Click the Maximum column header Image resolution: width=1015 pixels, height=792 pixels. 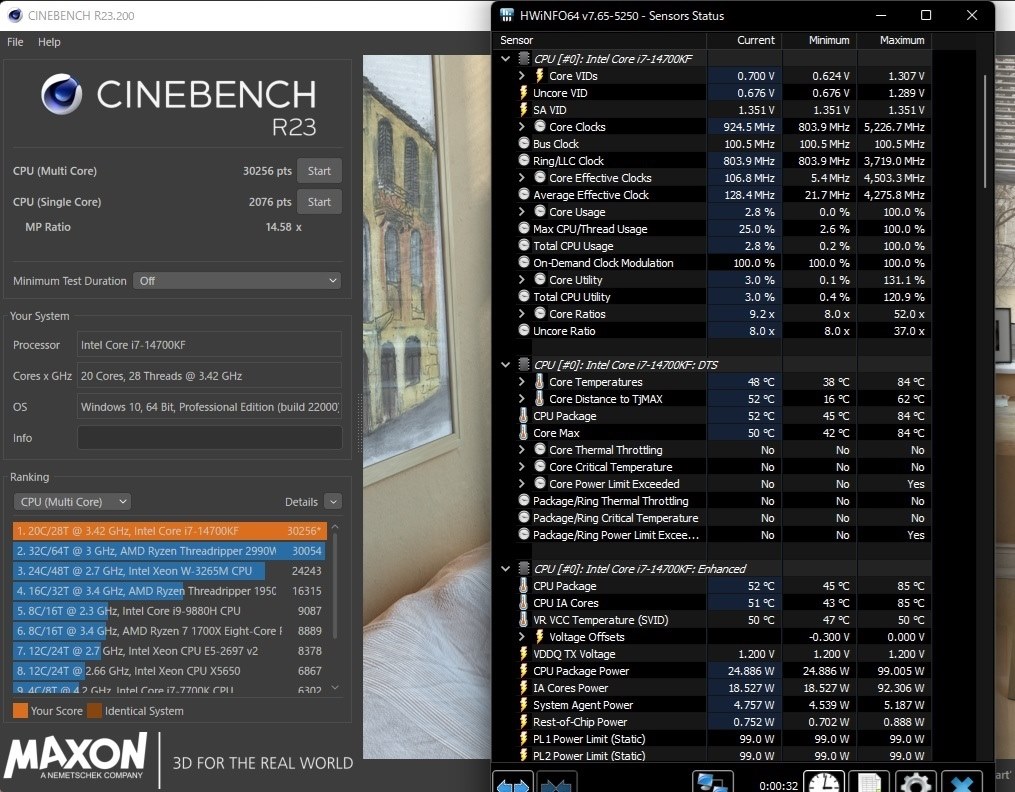pos(895,40)
